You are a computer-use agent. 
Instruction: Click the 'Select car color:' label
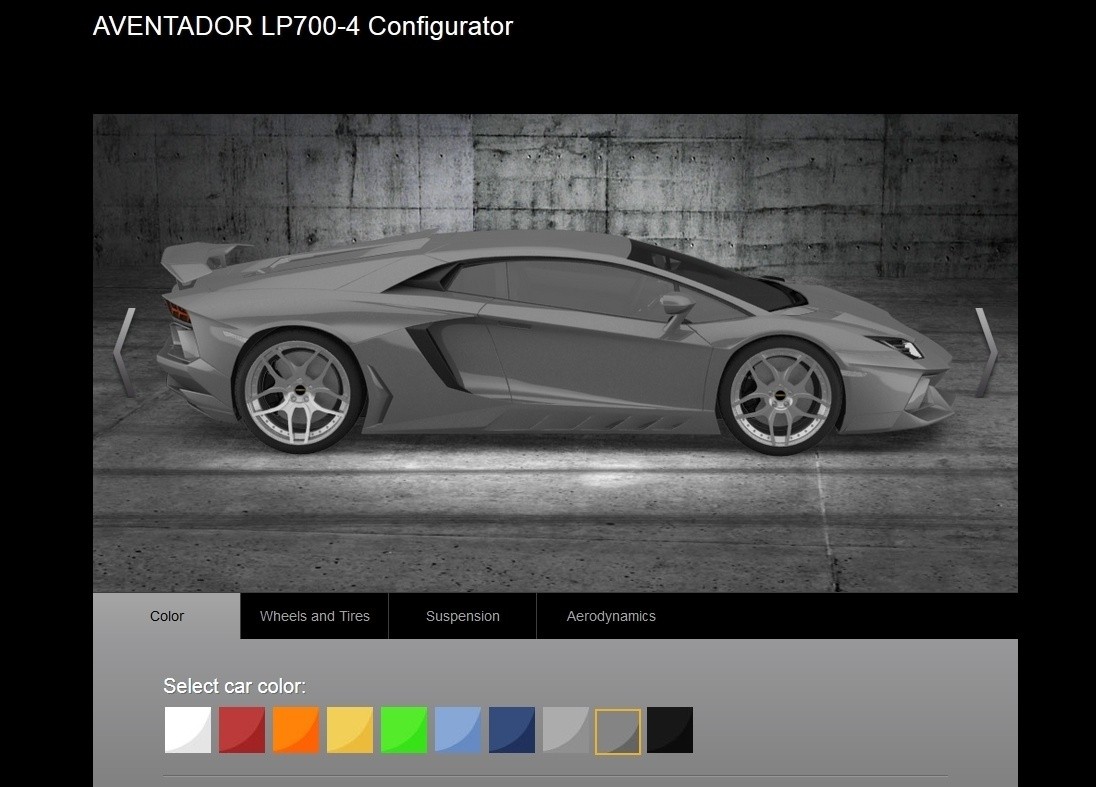[234, 686]
